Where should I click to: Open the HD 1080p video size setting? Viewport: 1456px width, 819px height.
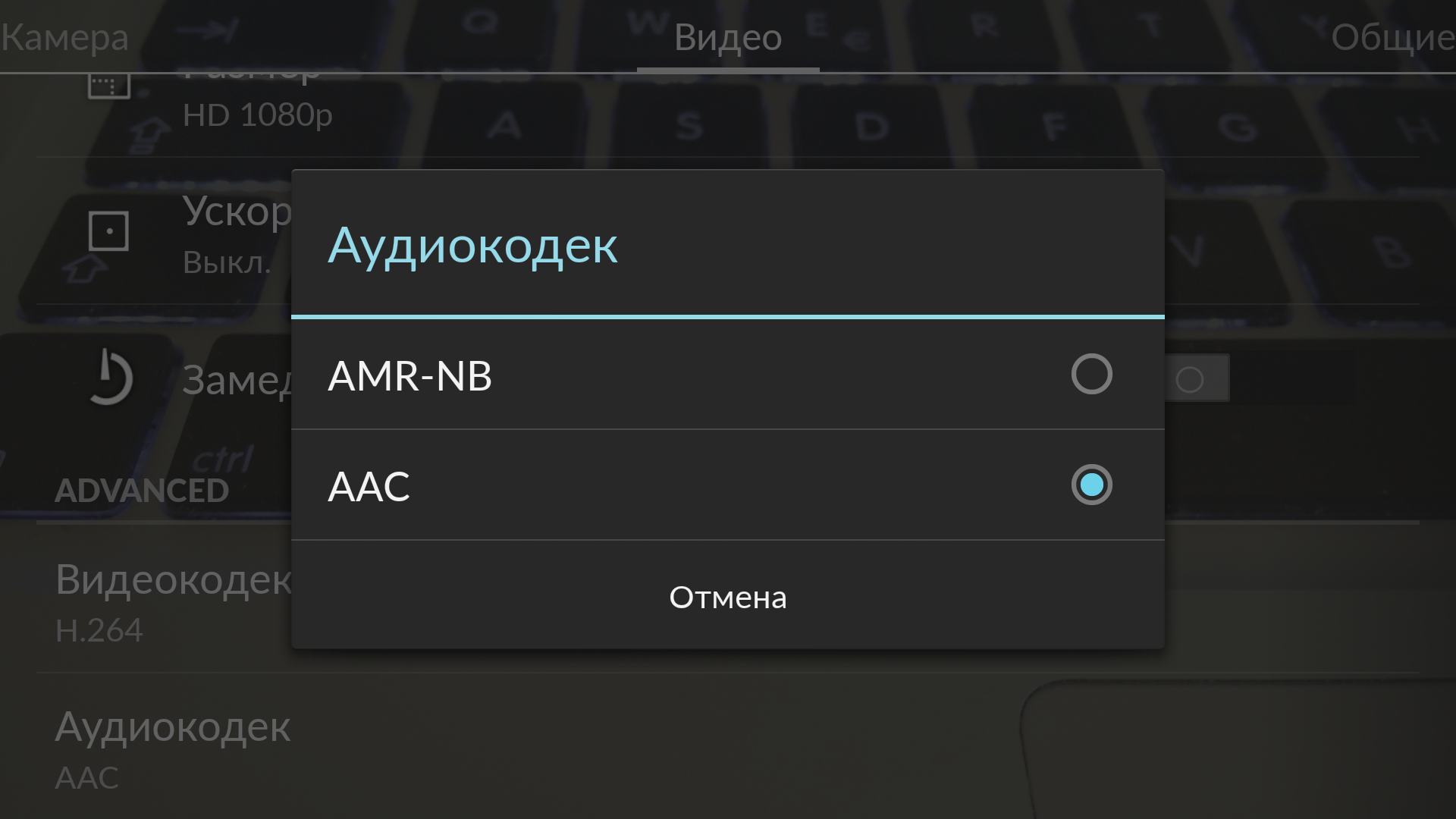[257, 115]
